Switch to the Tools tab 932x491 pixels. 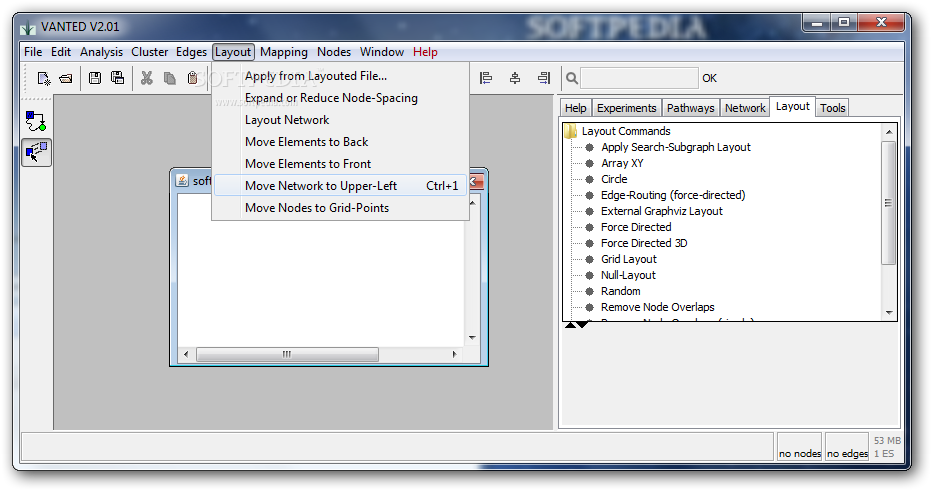pyautogui.click(x=832, y=108)
